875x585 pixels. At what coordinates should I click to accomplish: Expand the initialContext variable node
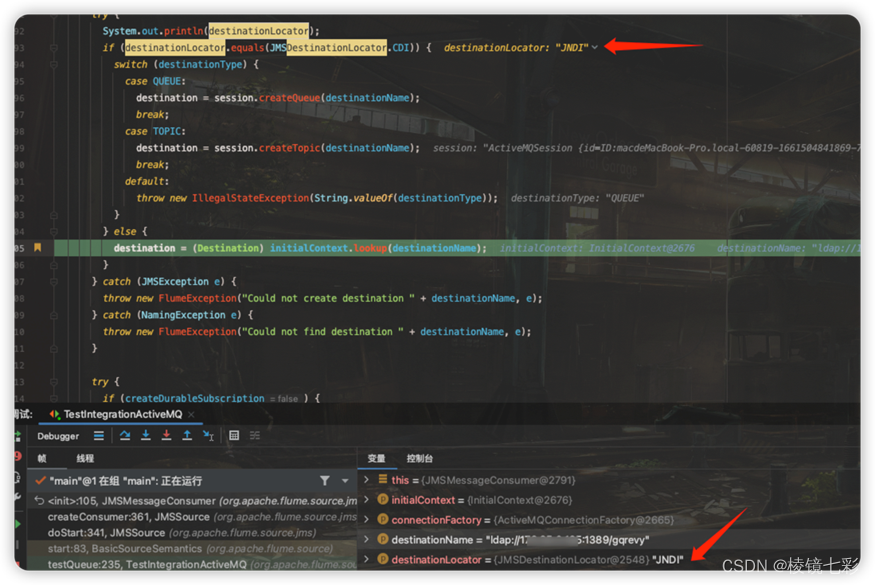pos(366,500)
